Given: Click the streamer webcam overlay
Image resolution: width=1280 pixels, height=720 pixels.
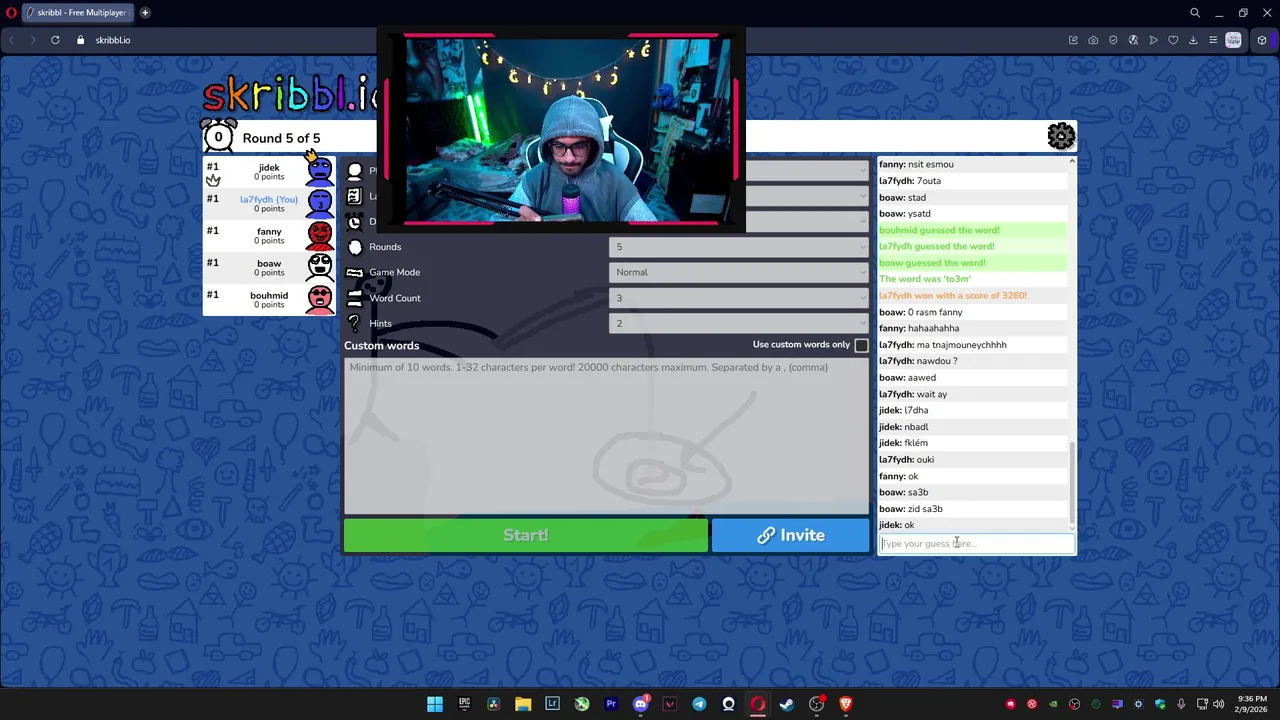Looking at the screenshot, I should point(561,130).
